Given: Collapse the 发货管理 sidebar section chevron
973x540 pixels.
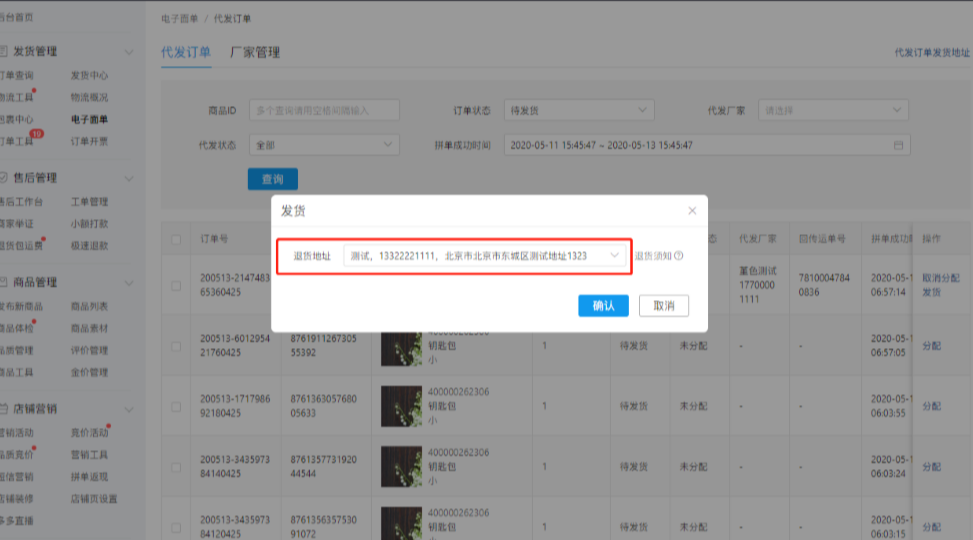Looking at the screenshot, I should [x=128, y=52].
